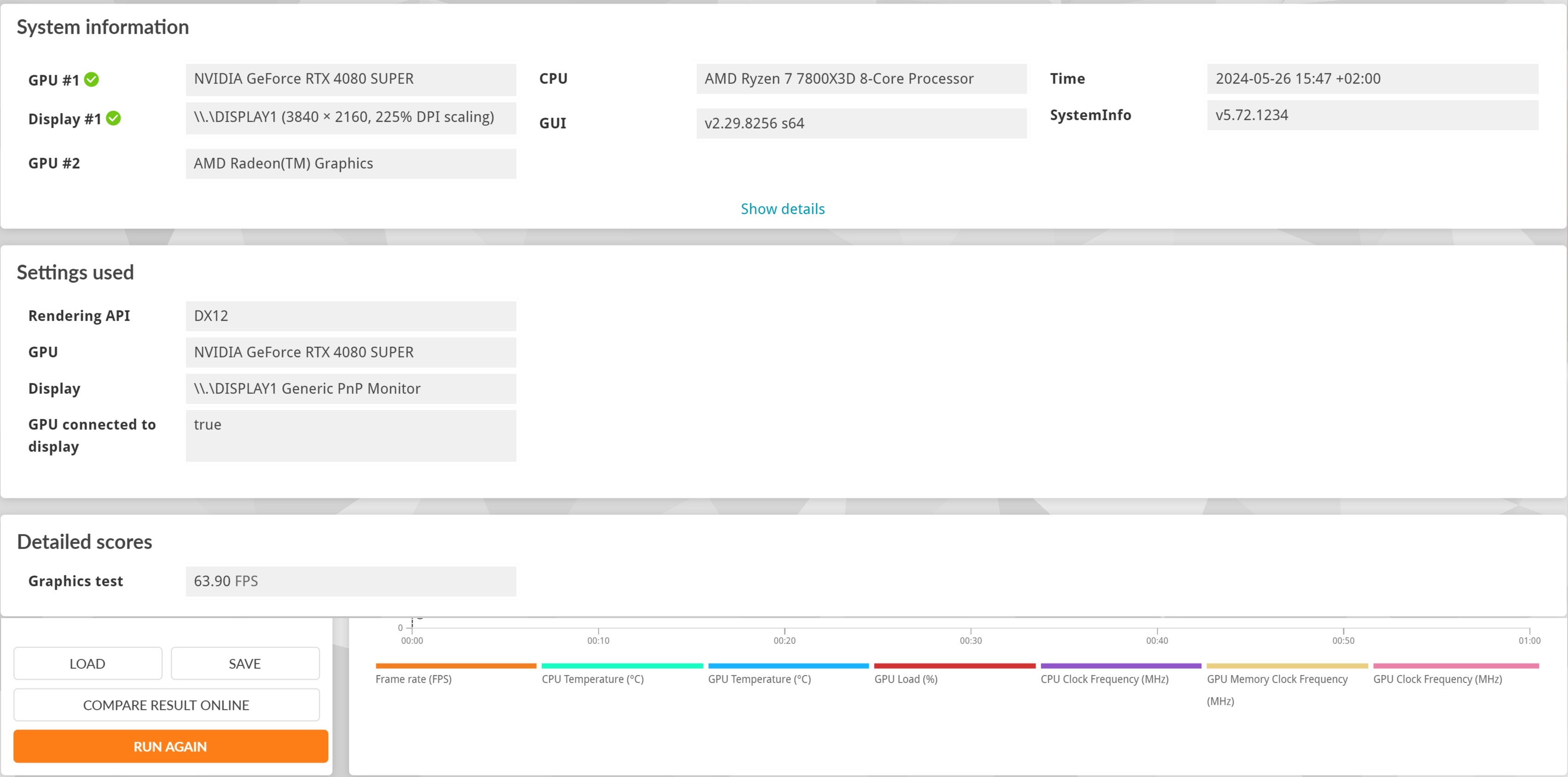Screen dimensions: 1568x777
Task: Select the CPU name field text
Action: (861, 79)
